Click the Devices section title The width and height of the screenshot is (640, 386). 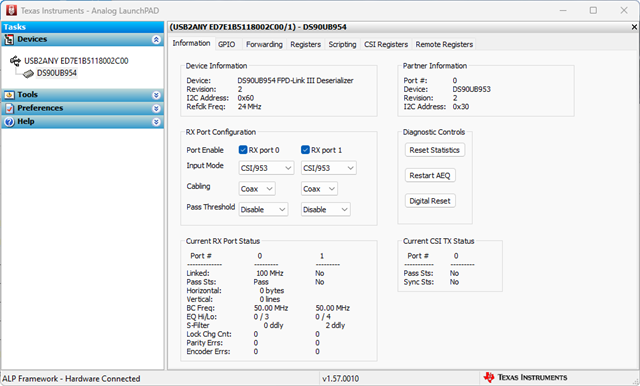coord(32,39)
